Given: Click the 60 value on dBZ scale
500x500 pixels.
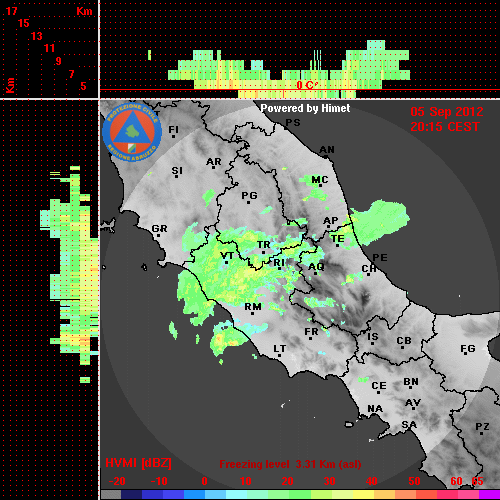Looking at the screenshot, I should [x=456, y=481].
